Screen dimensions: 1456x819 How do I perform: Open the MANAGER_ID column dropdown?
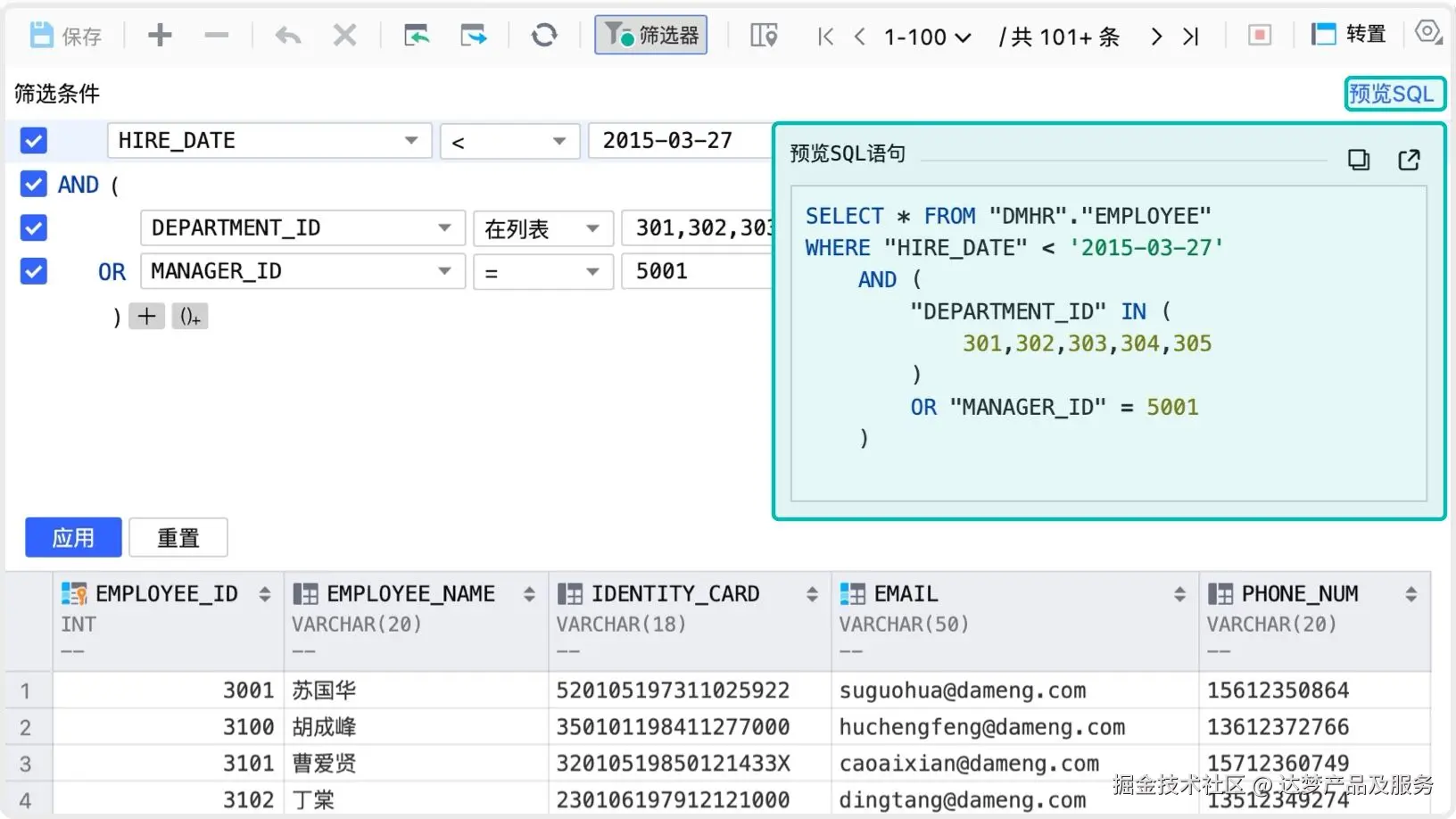coord(302,271)
